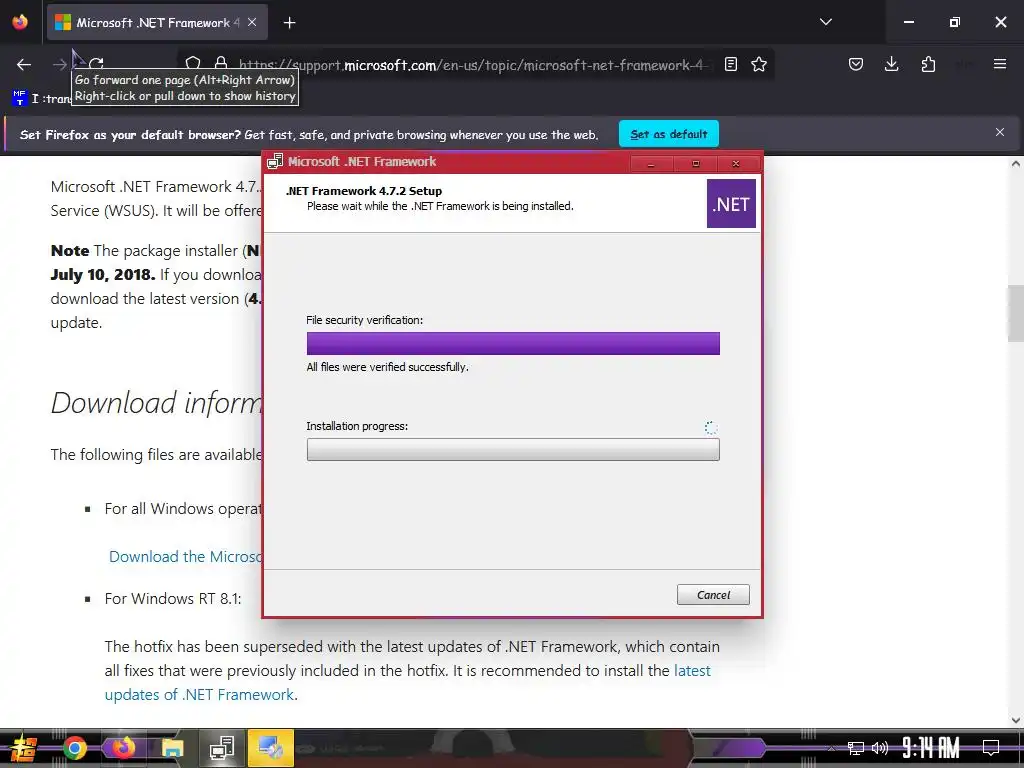Toggle Reader View in the address bar
Screen dimensions: 1024x768
pos(731,64)
